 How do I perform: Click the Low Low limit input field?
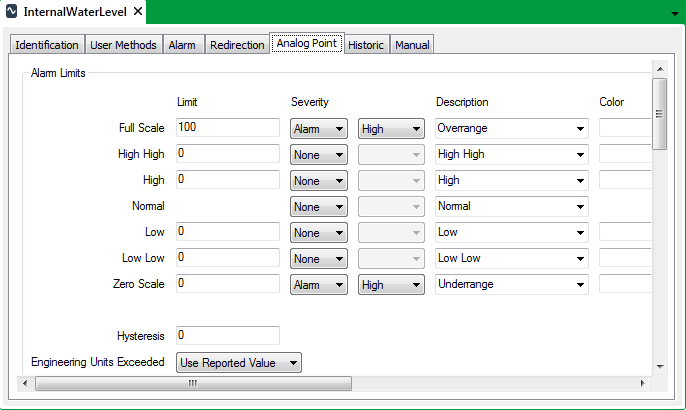pos(227,258)
